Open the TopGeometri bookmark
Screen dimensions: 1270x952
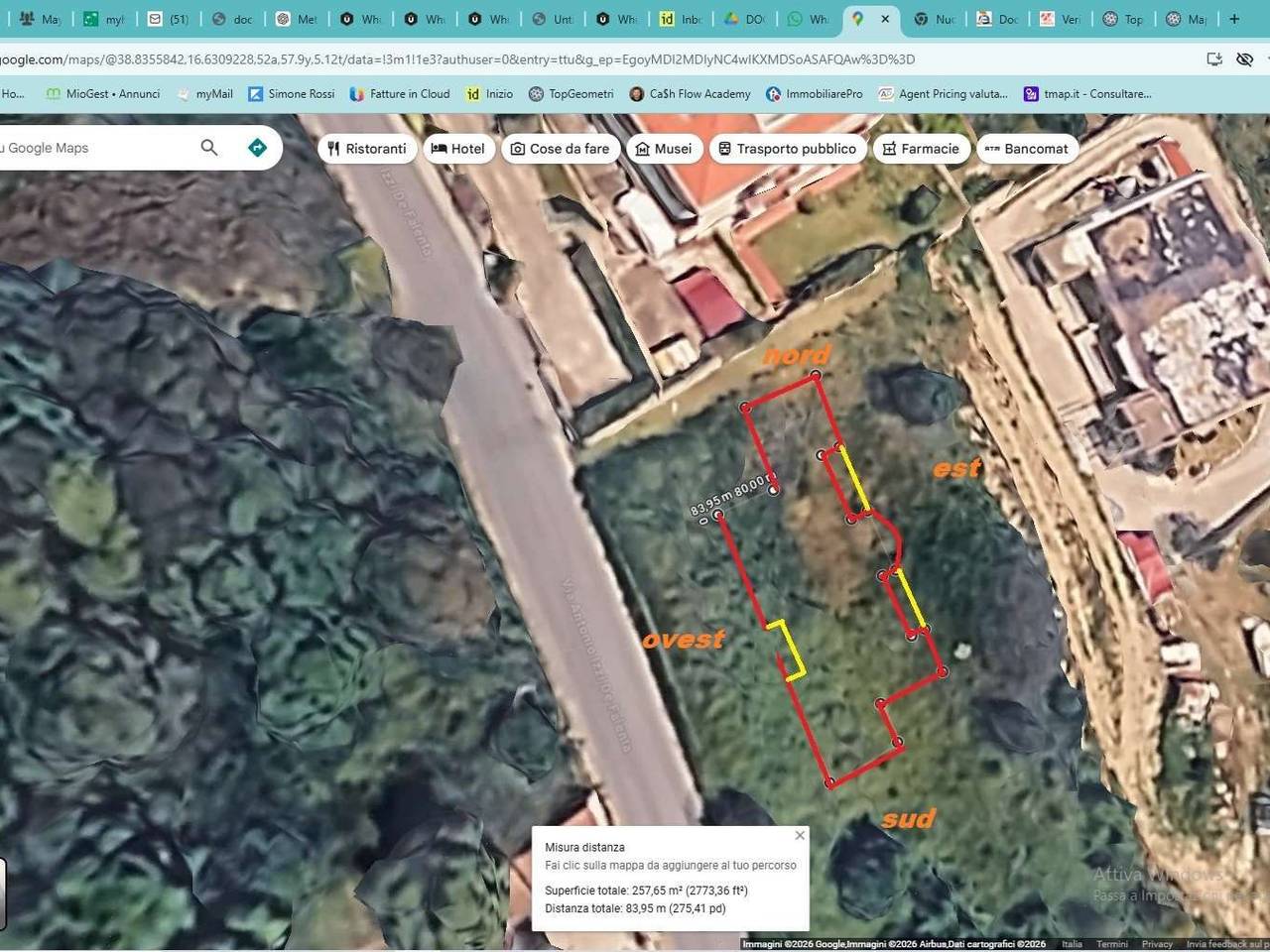coord(571,94)
